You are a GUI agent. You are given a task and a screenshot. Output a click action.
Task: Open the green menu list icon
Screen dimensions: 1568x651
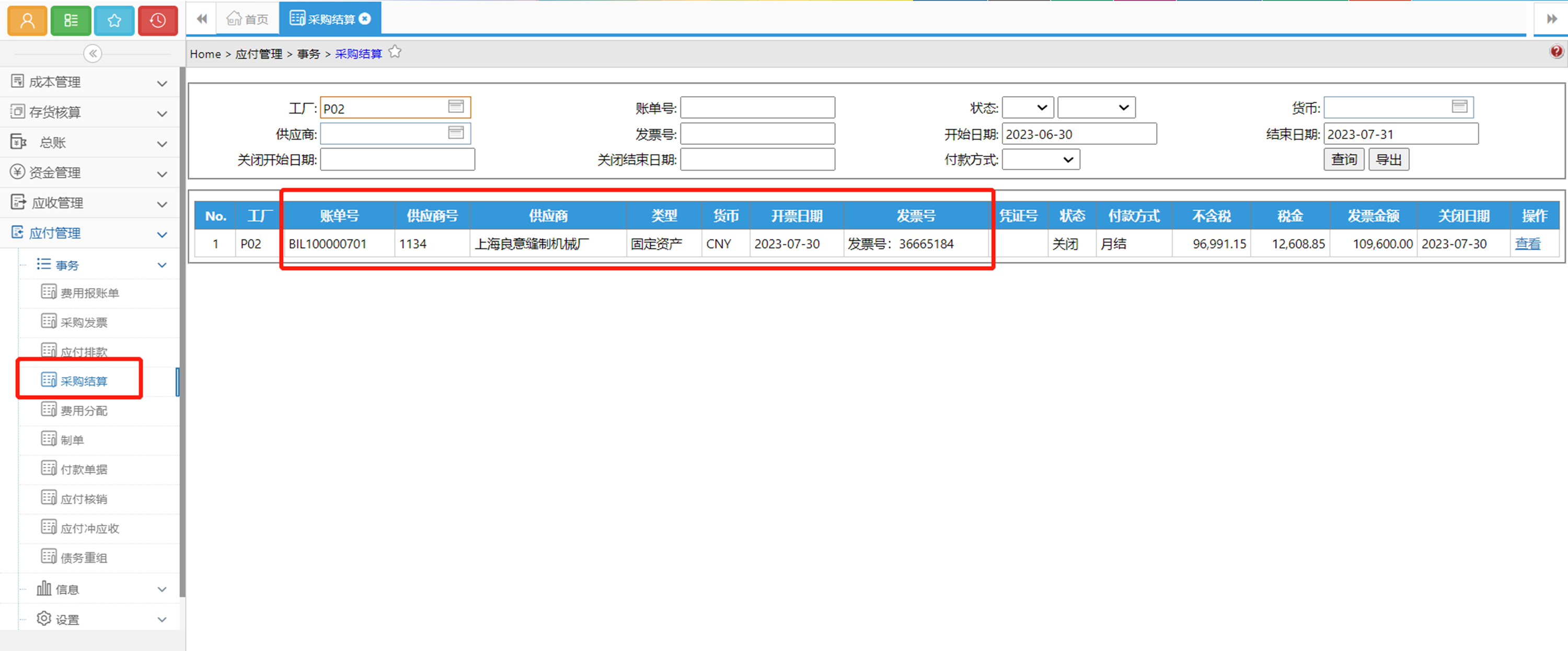pyautogui.click(x=71, y=21)
